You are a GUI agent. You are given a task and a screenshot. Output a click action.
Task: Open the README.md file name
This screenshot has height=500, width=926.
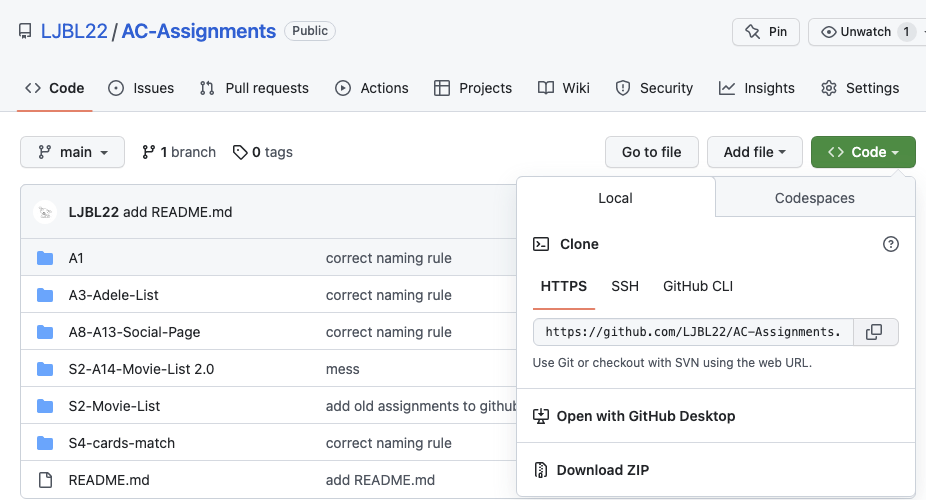[x=109, y=480]
